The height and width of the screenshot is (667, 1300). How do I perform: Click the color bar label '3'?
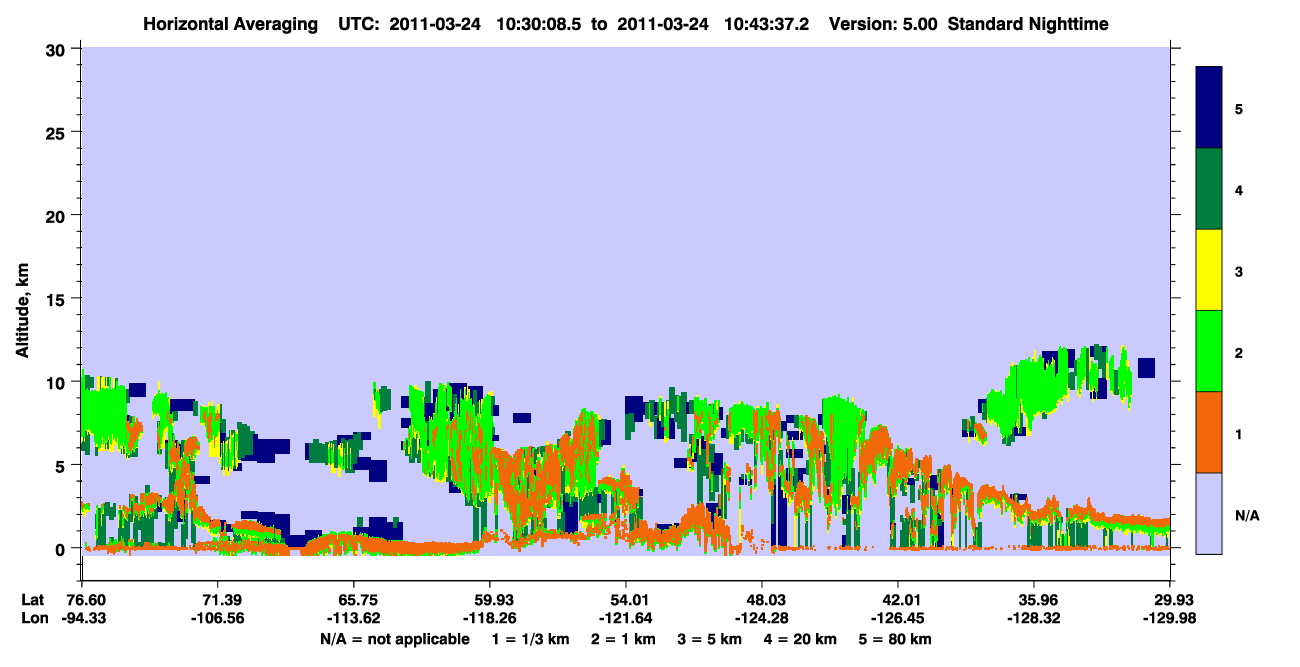click(x=1239, y=272)
